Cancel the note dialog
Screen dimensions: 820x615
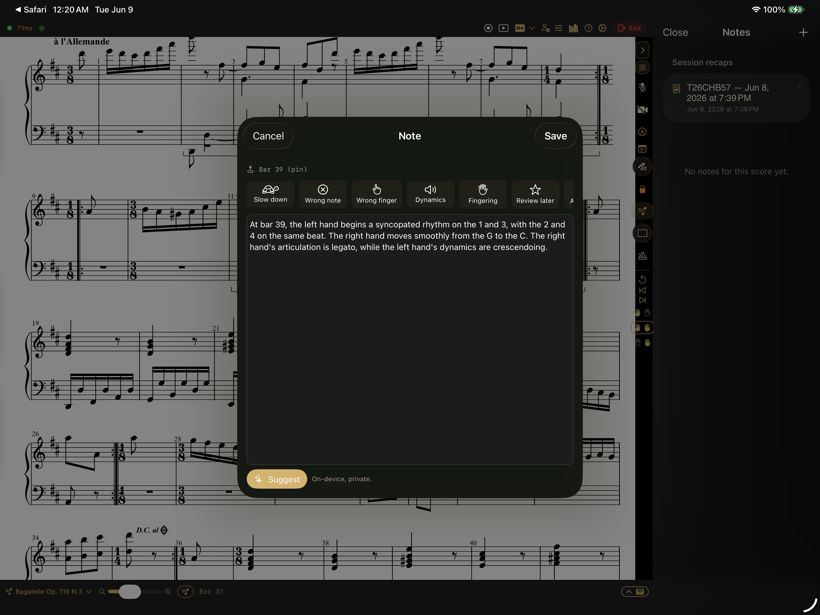tap(268, 136)
